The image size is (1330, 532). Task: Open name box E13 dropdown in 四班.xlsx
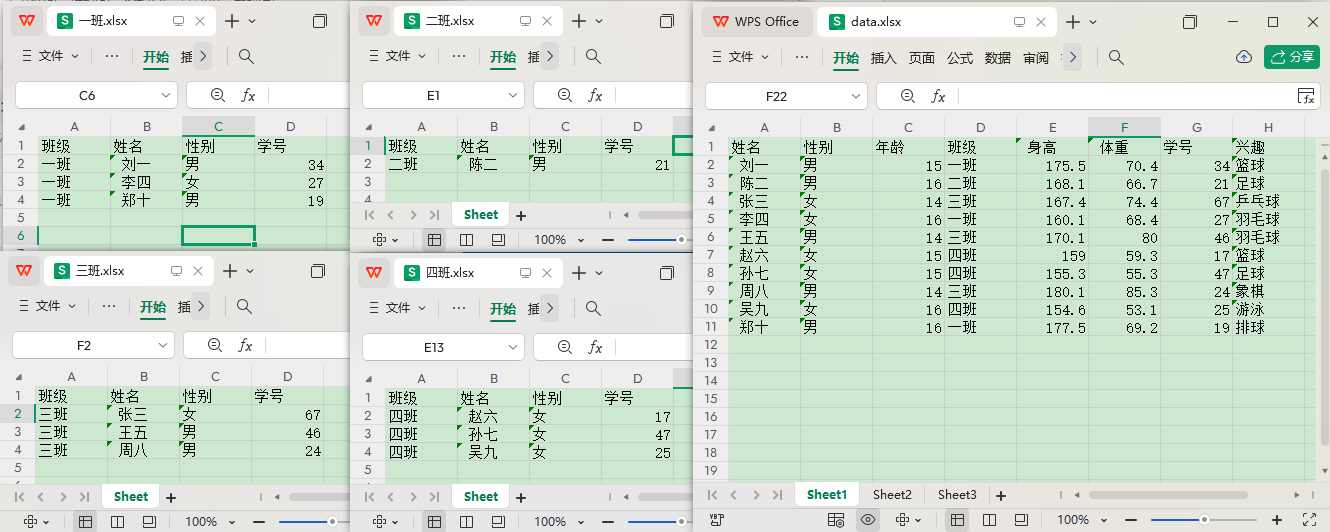[512, 347]
